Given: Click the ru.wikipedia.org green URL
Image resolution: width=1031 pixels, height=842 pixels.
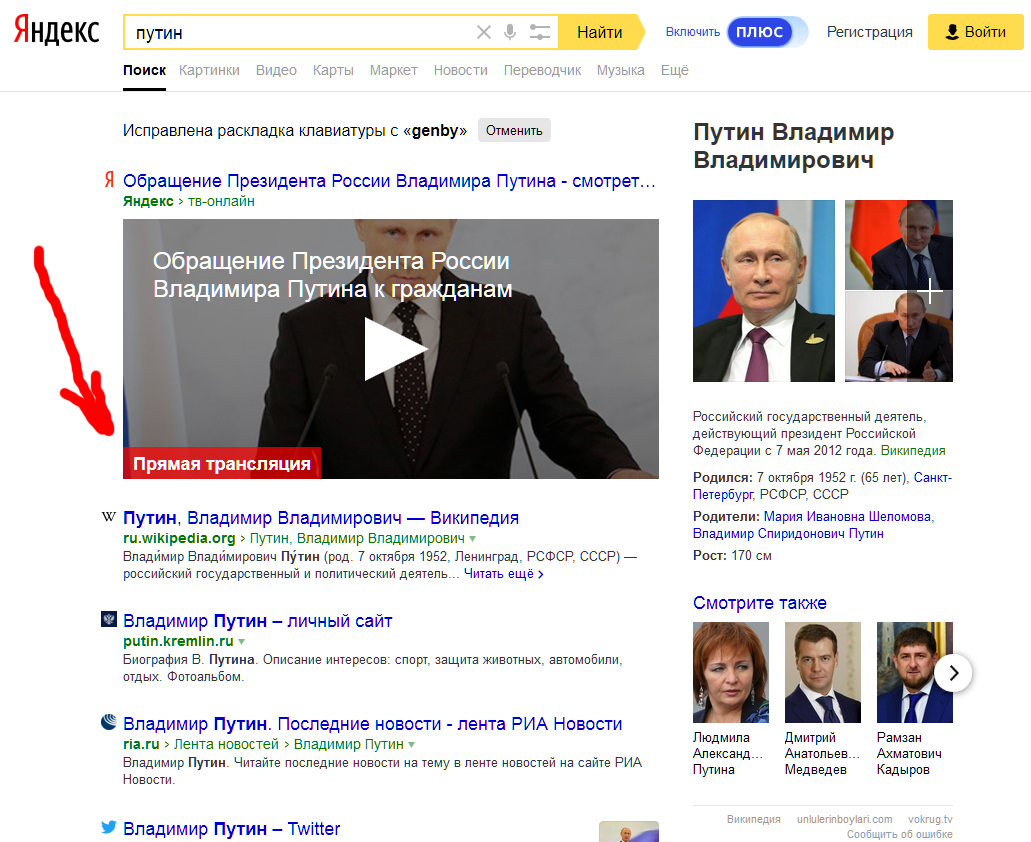Looking at the screenshot, I should pos(179,538).
